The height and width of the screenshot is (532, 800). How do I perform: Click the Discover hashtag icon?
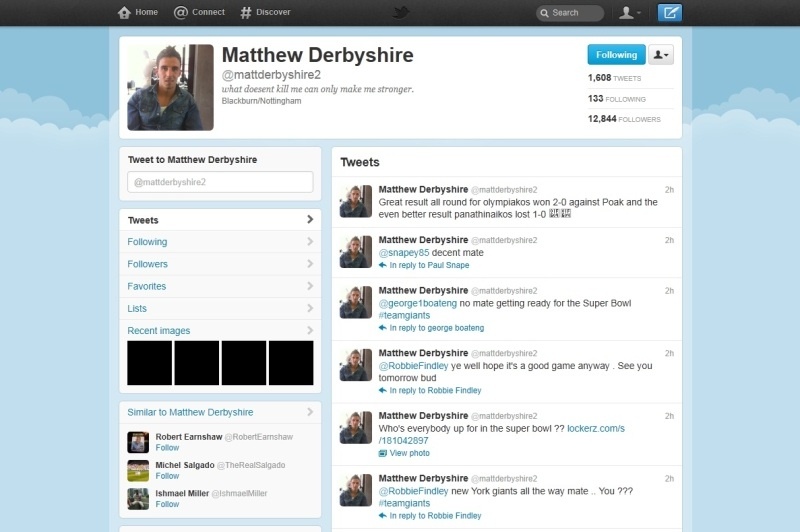tap(245, 12)
